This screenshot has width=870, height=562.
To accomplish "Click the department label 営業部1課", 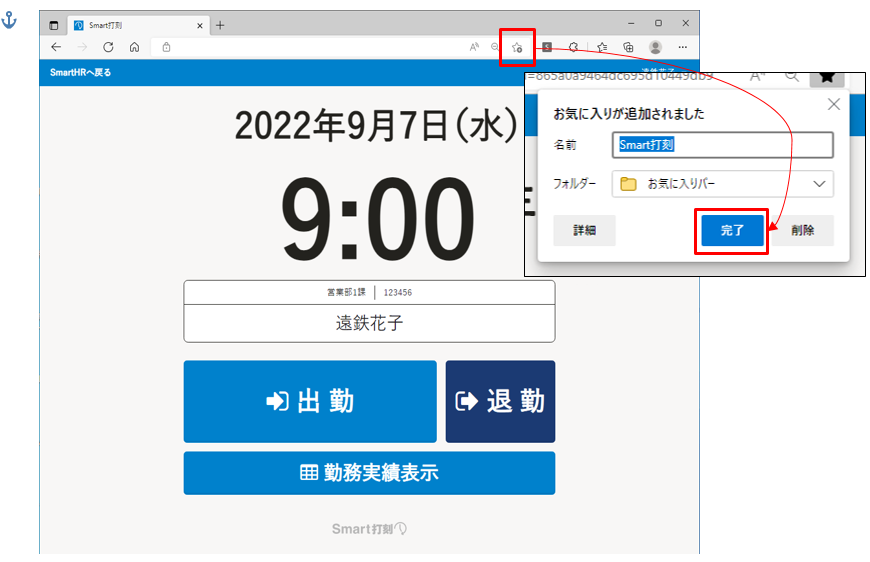I will tap(347, 292).
